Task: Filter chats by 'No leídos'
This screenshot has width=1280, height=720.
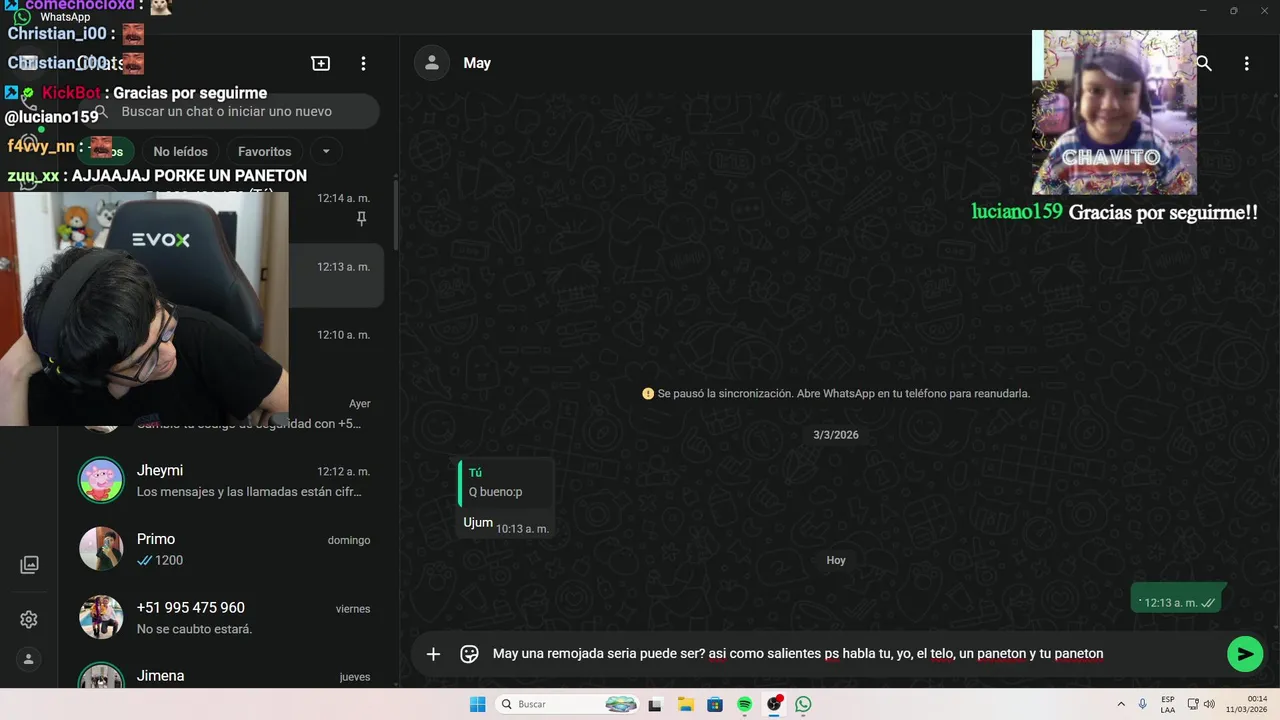Action: tap(181, 152)
